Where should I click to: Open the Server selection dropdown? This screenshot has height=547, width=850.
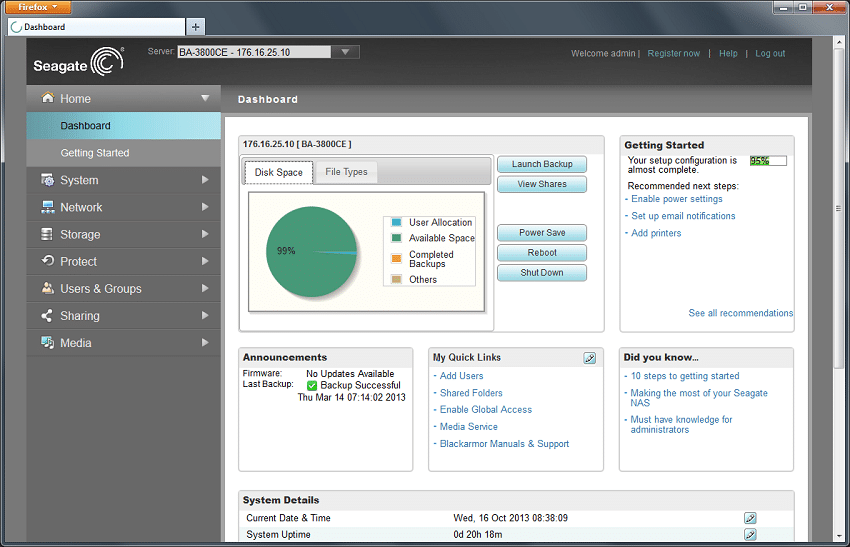click(x=345, y=52)
